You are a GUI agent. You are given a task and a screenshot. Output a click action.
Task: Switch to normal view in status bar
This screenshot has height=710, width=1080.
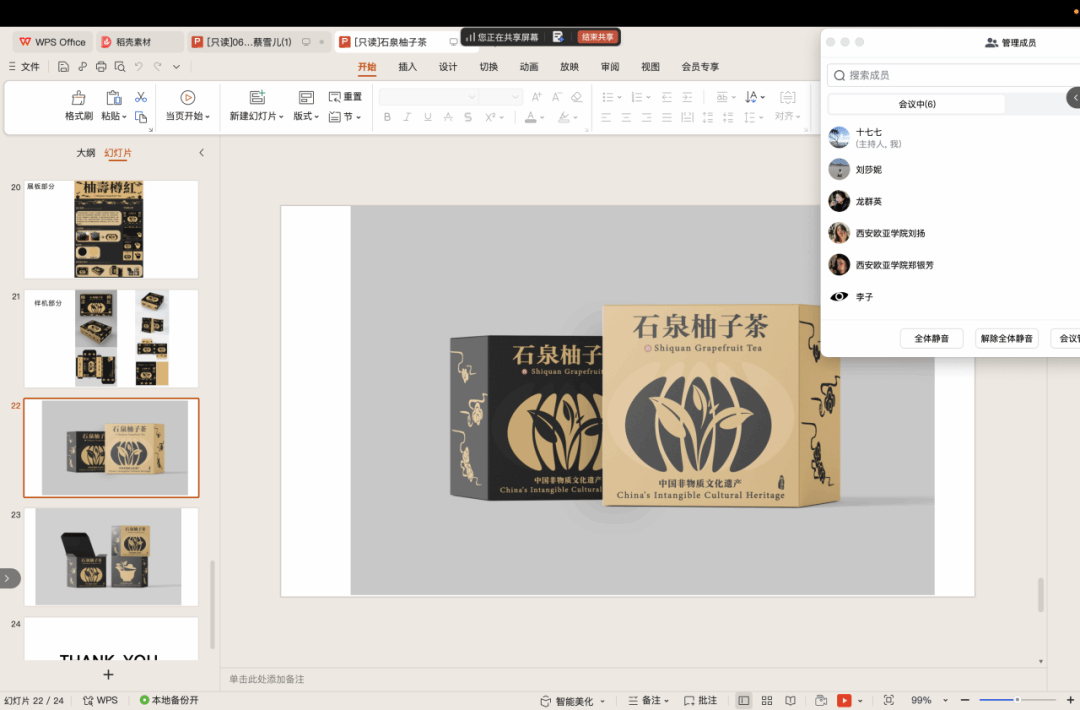pos(743,701)
